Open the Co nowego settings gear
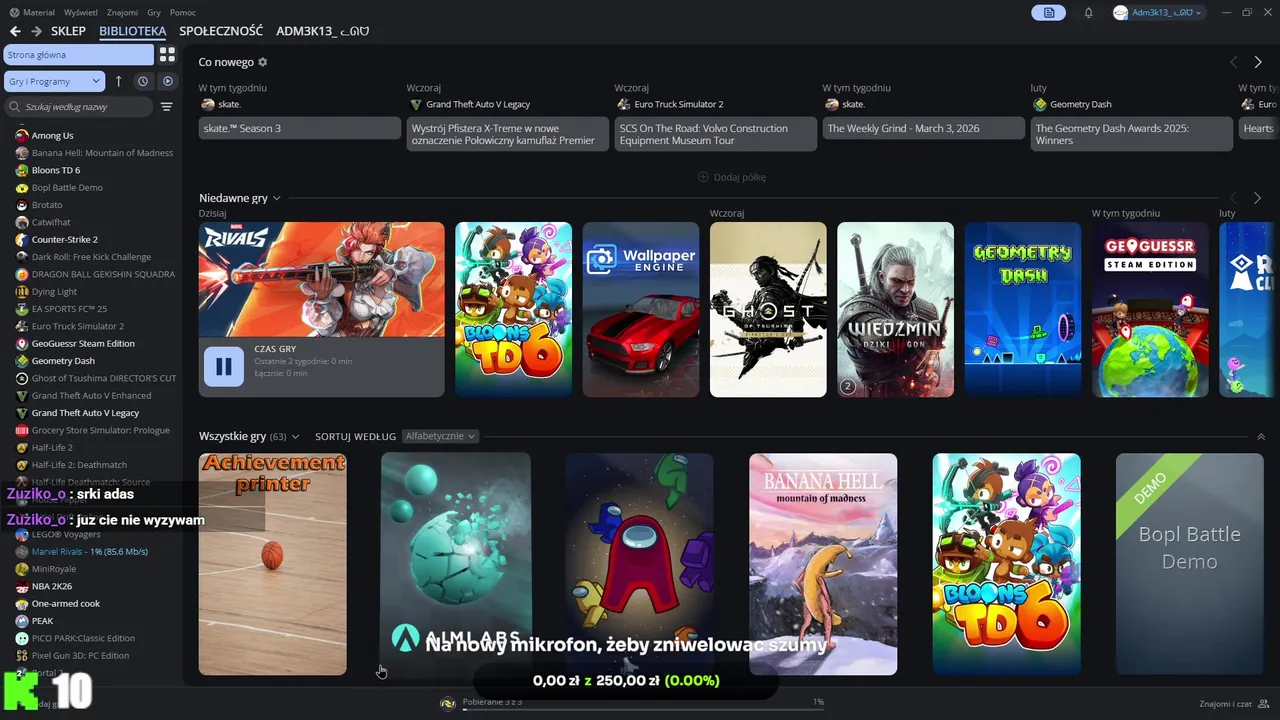Screen dimensions: 1280x720 pos(263,62)
